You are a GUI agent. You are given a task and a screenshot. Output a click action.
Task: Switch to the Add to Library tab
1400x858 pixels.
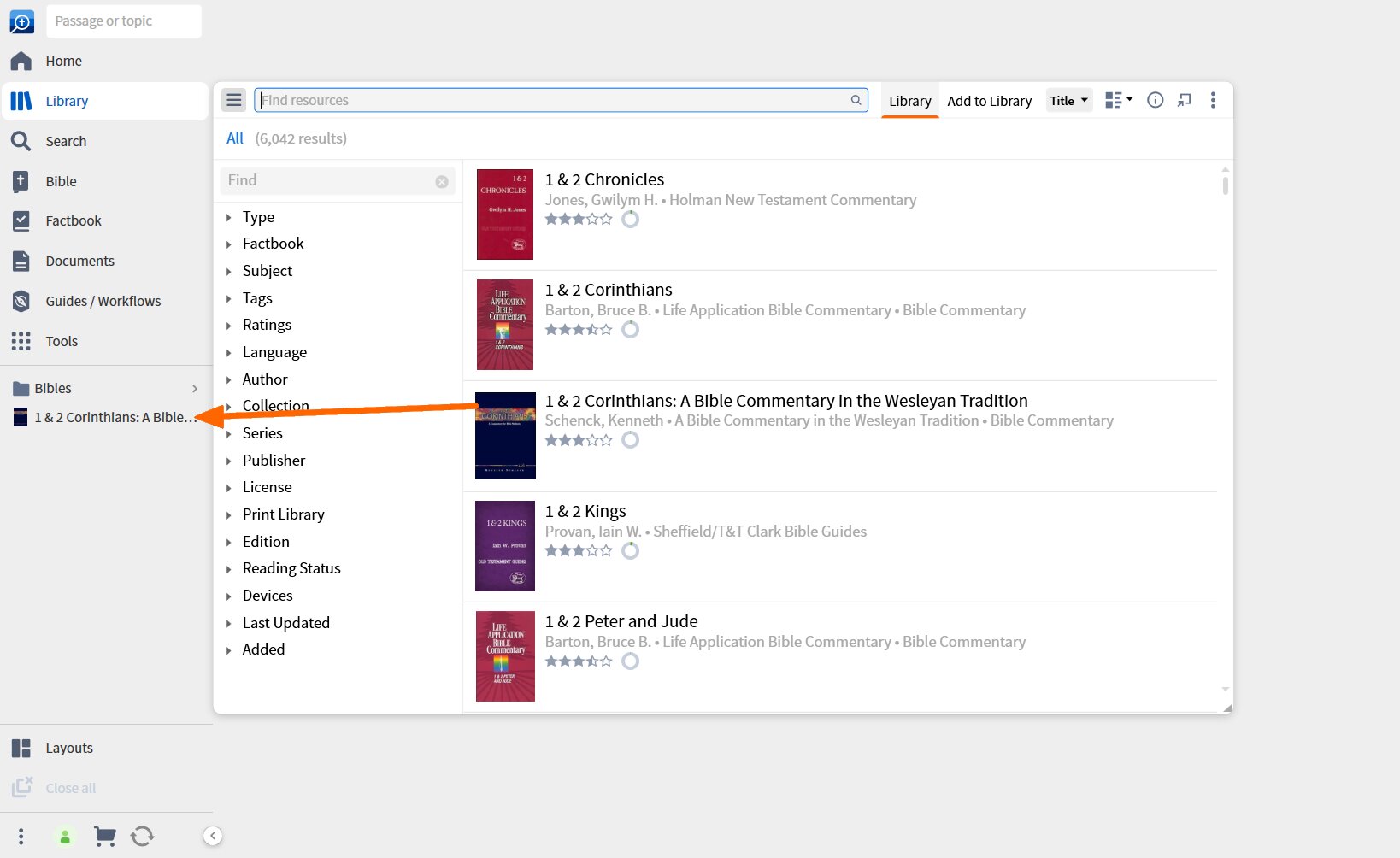990,101
